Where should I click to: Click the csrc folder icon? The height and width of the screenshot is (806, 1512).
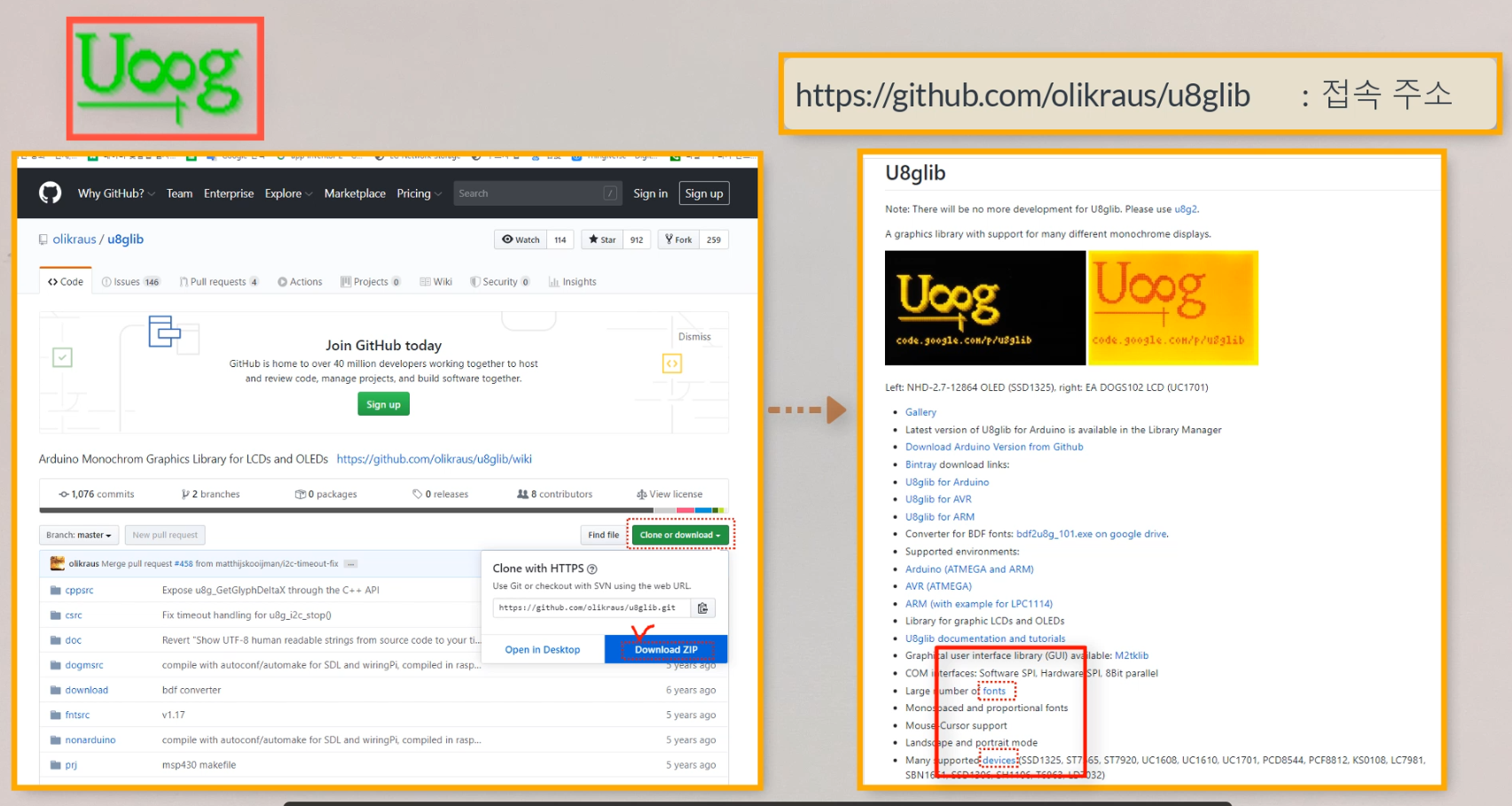click(x=56, y=615)
